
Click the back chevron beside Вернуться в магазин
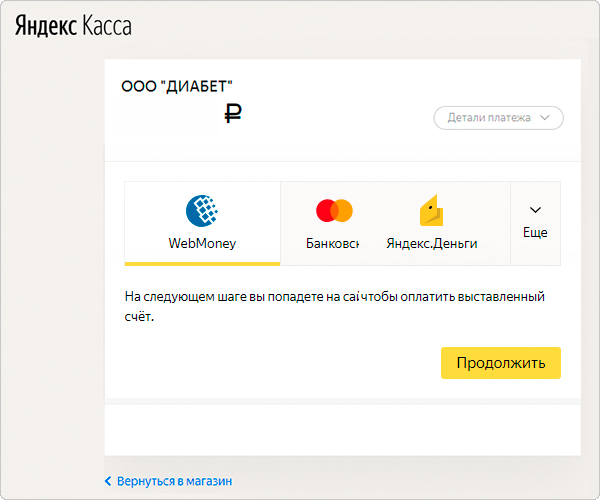tap(108, 481)
